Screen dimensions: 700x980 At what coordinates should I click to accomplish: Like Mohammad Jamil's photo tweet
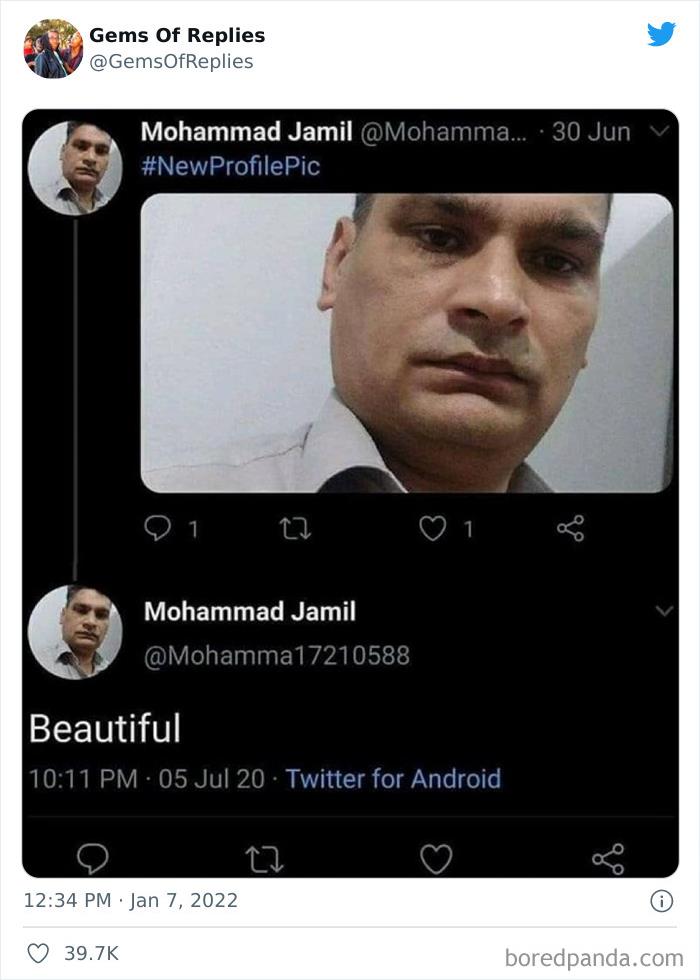[x=432, y=529]
